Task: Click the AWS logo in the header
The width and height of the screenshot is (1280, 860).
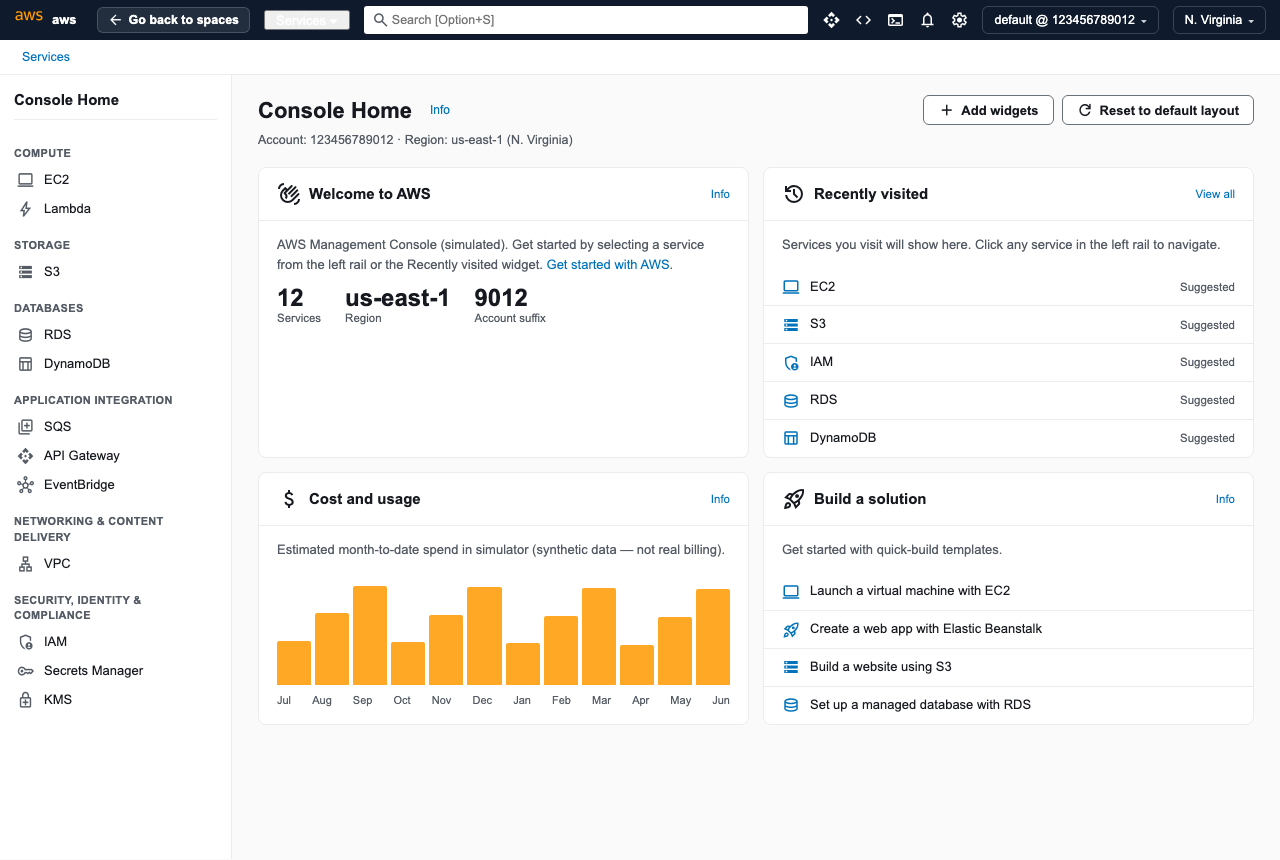Action: pyautogui.click(x=29, y=19)
